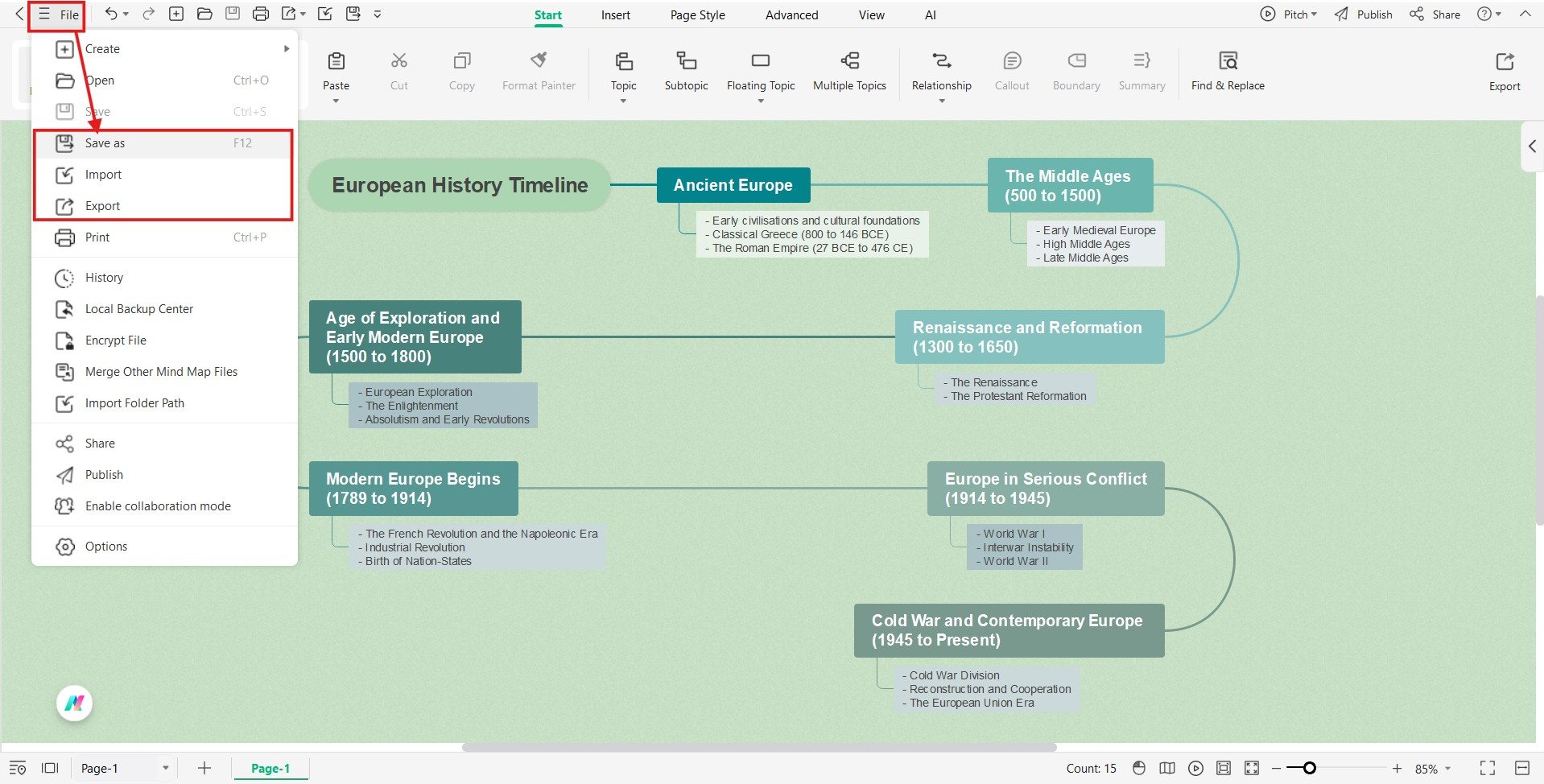Adjust the zoom slider handle
This screenshot has height=784, width=1544.
pos(1309,768)
